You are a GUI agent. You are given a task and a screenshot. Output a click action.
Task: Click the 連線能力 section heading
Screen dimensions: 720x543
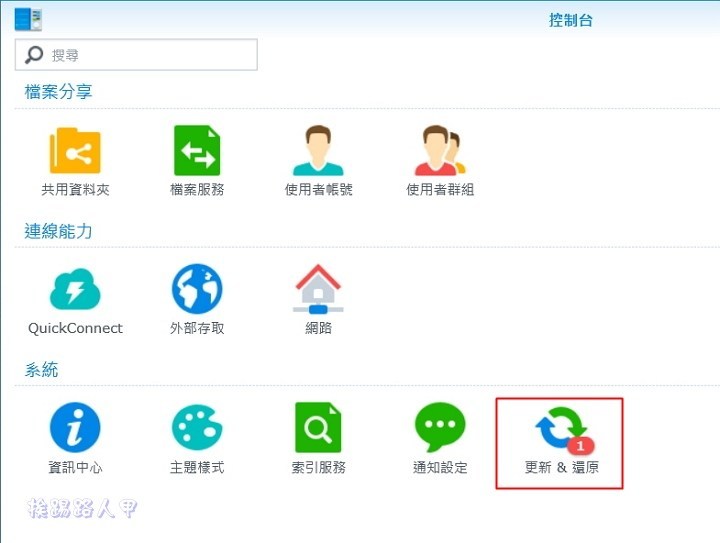click(x=58, y=231)
